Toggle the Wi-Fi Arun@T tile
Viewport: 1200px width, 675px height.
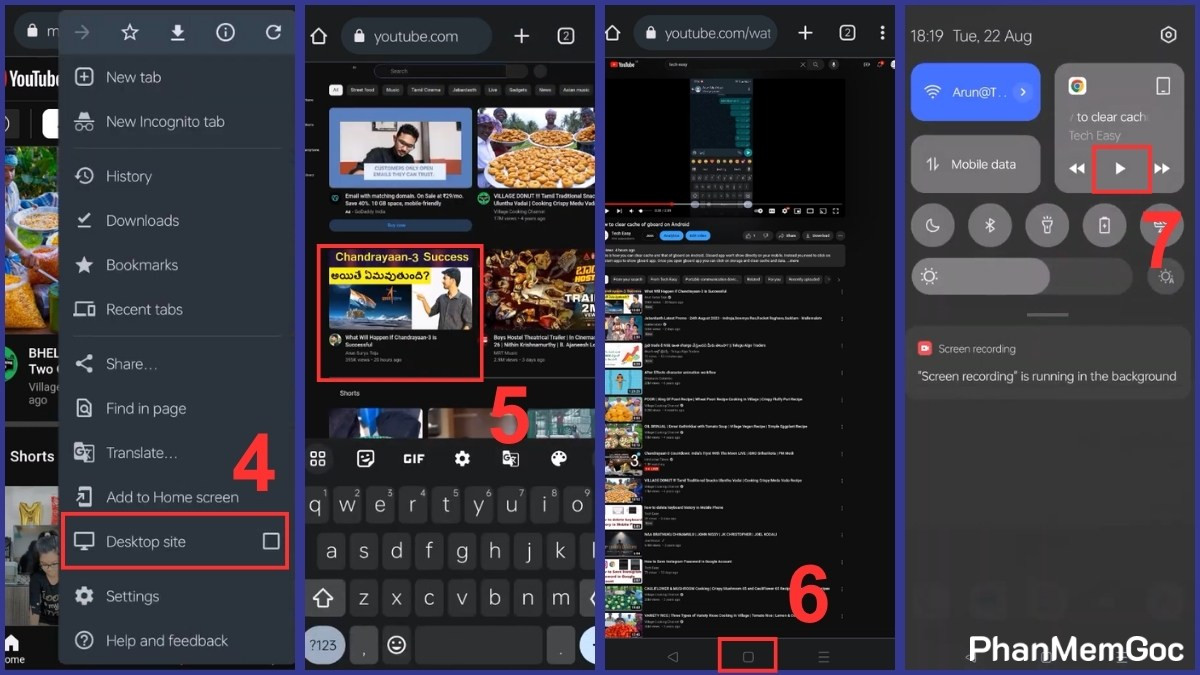(x=976, y=91)
